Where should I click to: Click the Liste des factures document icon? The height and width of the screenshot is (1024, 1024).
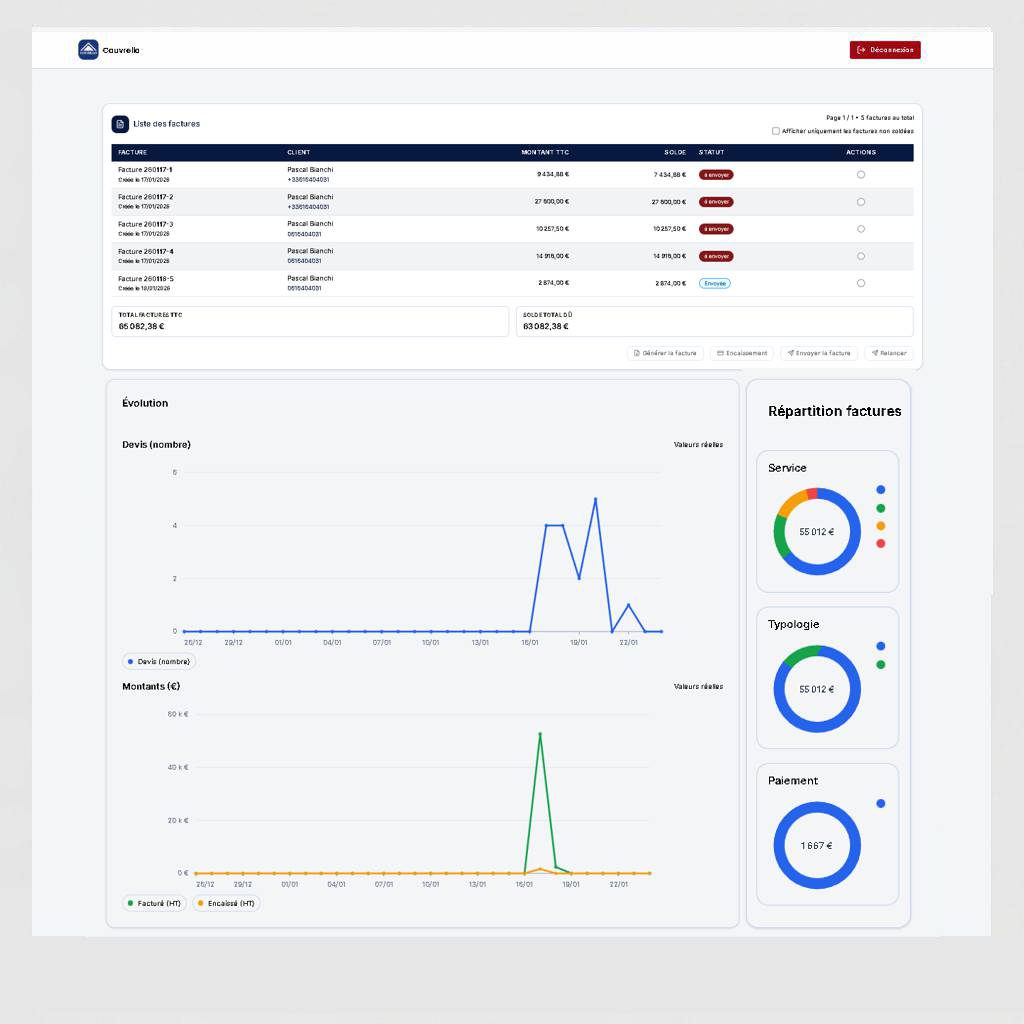120,124
